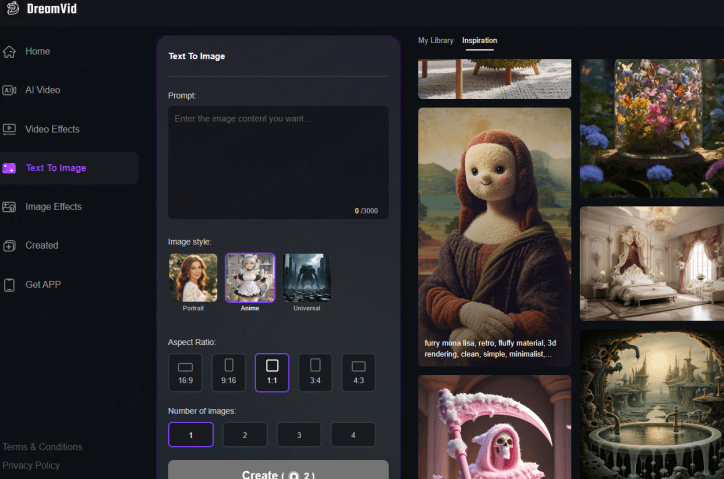
Task: Click the Video Effects monitor icon
Action: [x=9, y=129]
